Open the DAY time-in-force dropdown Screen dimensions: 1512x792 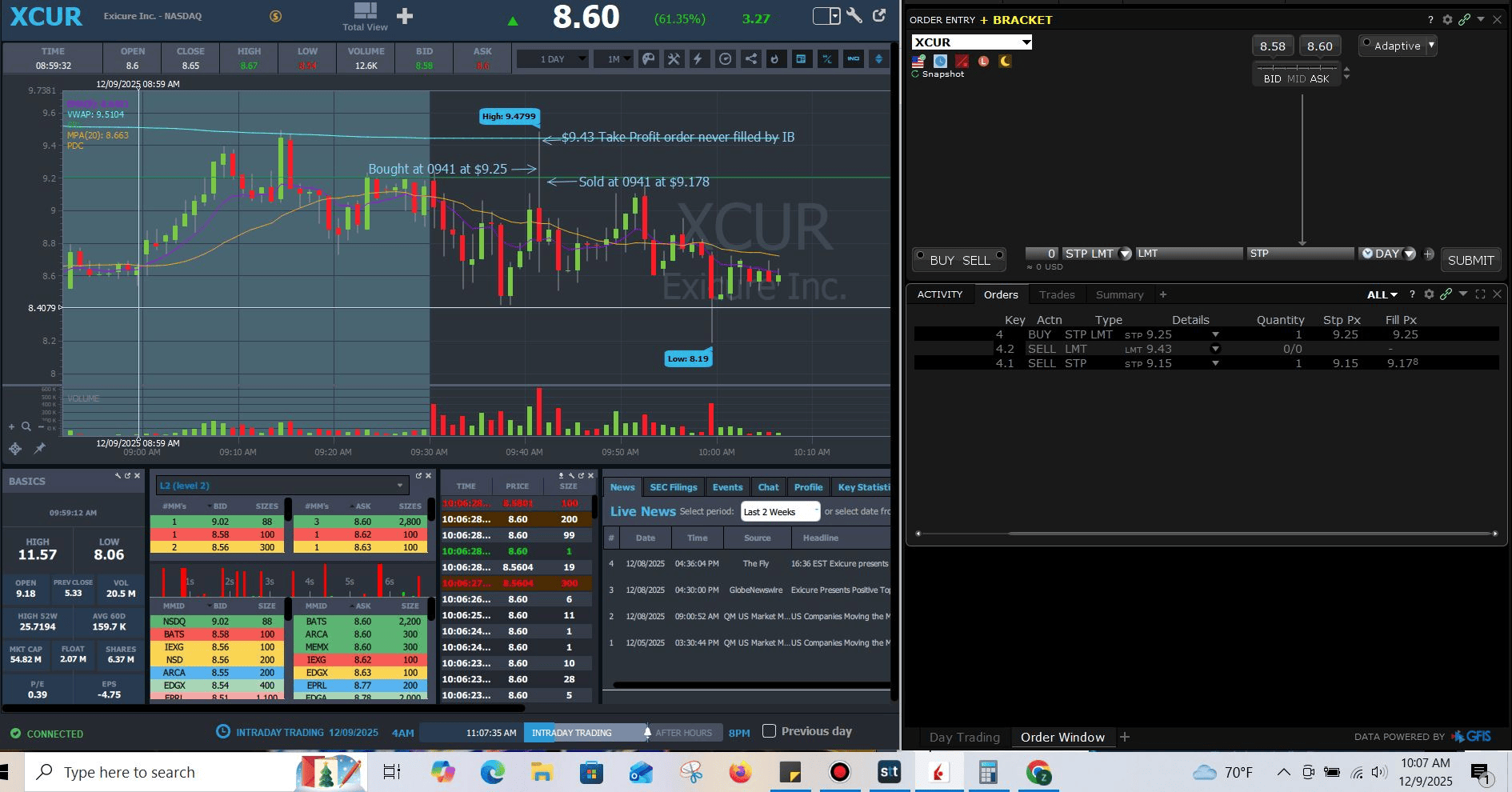pyautogui.click(x=1409, y=254)
